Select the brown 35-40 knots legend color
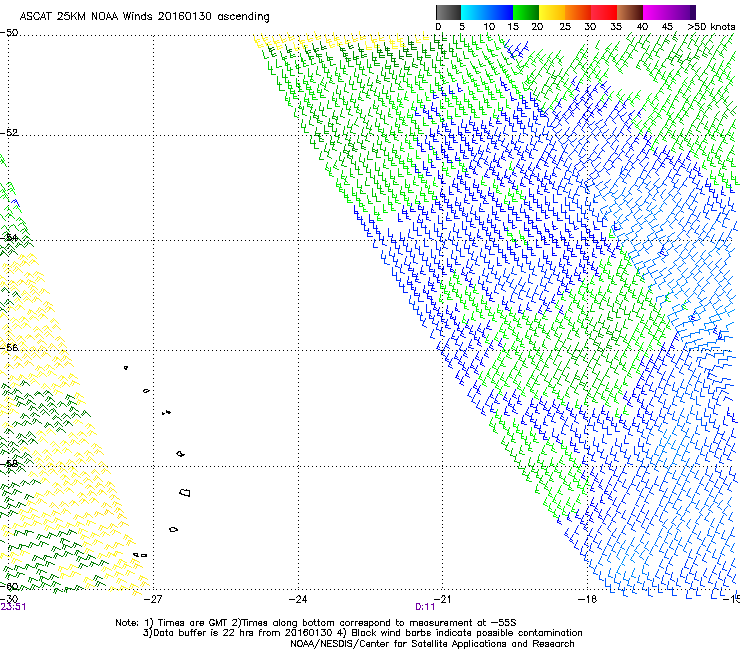Viewport: 740px width, 650px height. pyautogui.click(x=630, y=12)
